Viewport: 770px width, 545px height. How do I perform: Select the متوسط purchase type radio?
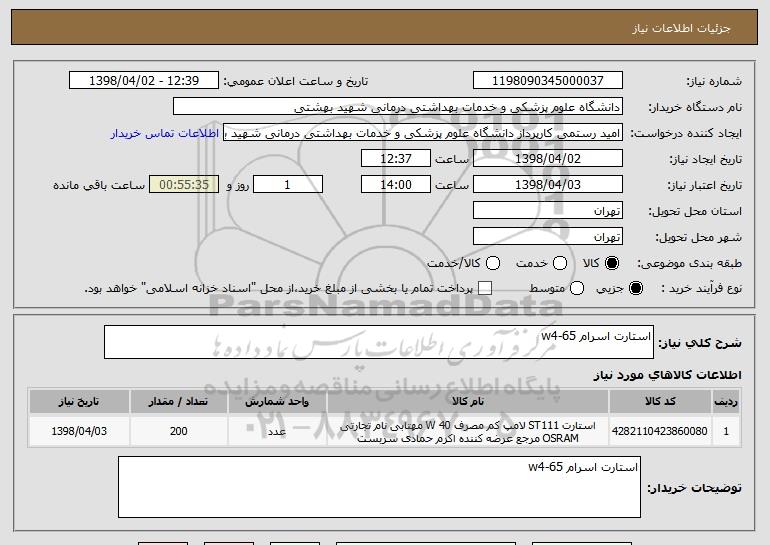click(577, 288)
